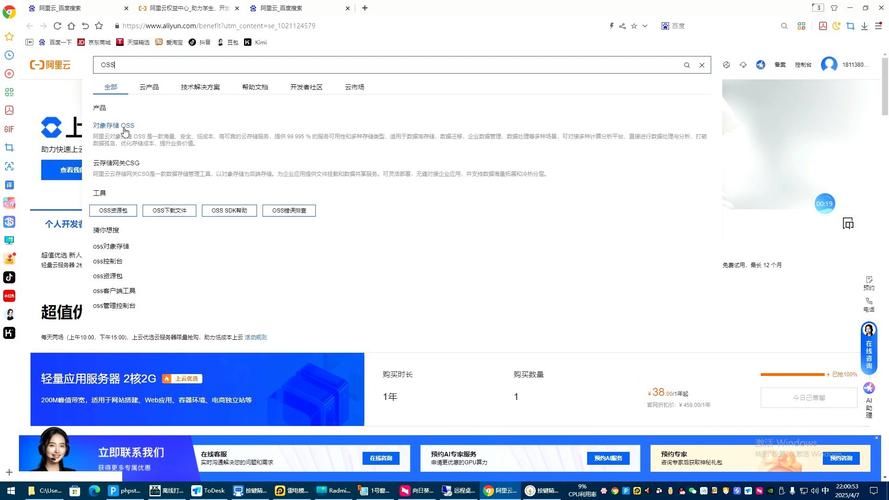Open the browser main menu icon
The height and width of the screenshot is (500, 889).
click(x=878, y=26)
